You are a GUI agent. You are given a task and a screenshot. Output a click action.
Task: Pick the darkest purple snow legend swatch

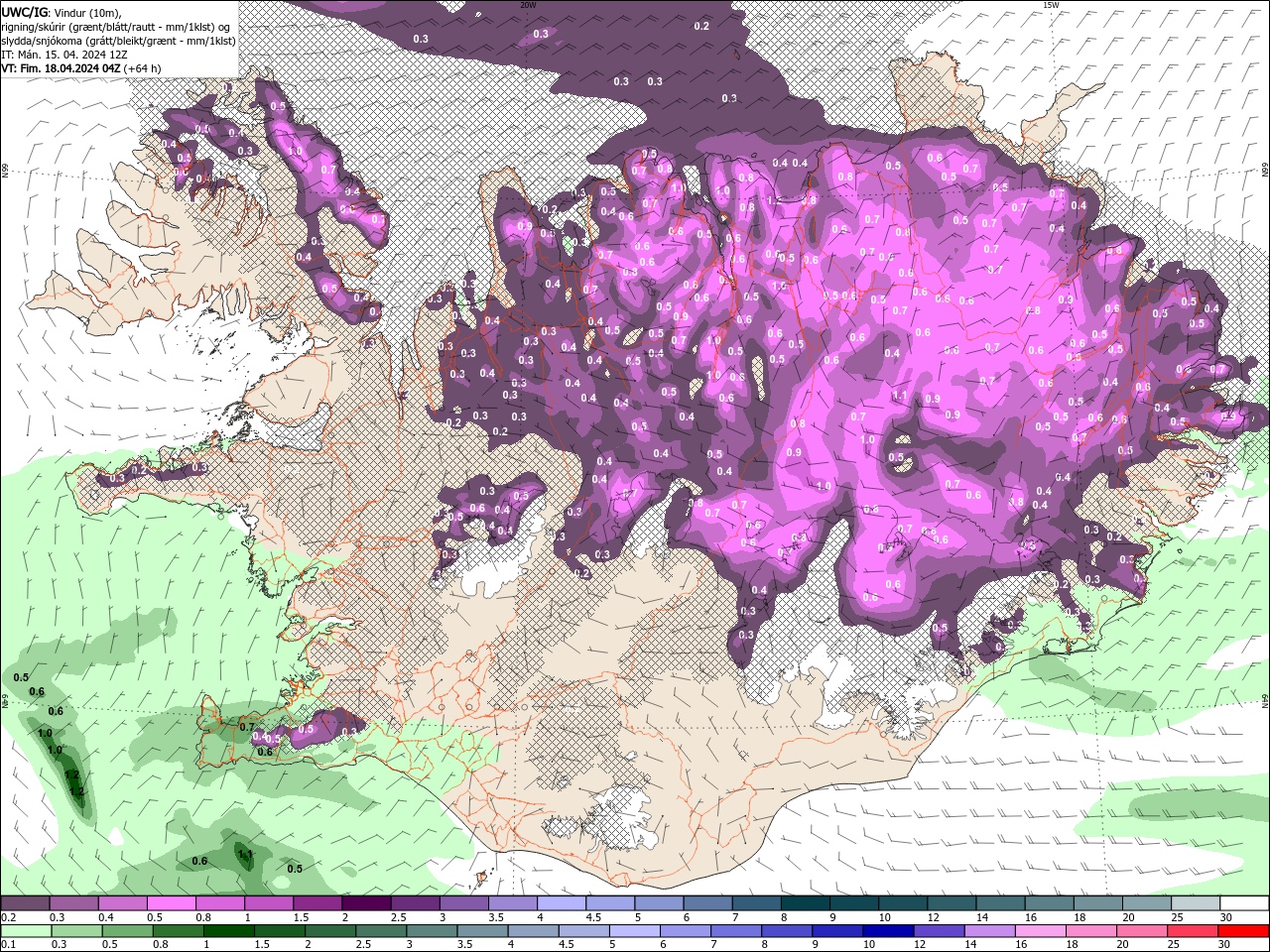(365, 903)
